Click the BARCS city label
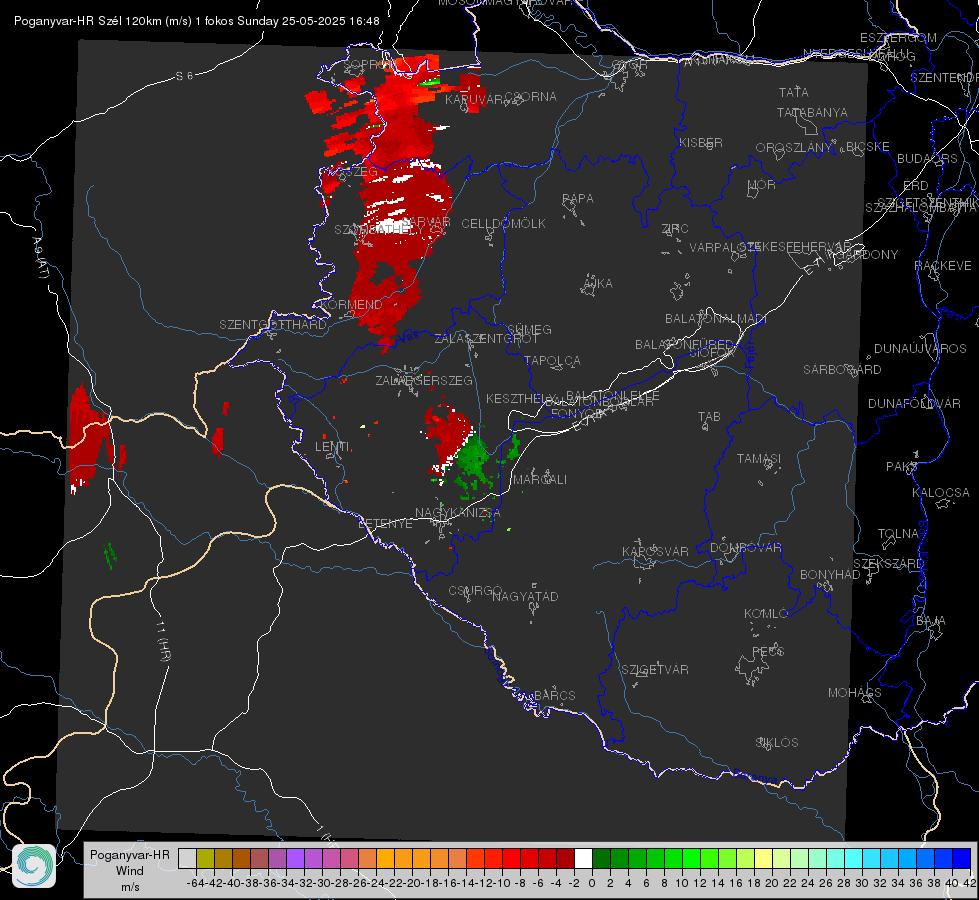This screenshot has height=900, width=979. [x=554, y=695]
